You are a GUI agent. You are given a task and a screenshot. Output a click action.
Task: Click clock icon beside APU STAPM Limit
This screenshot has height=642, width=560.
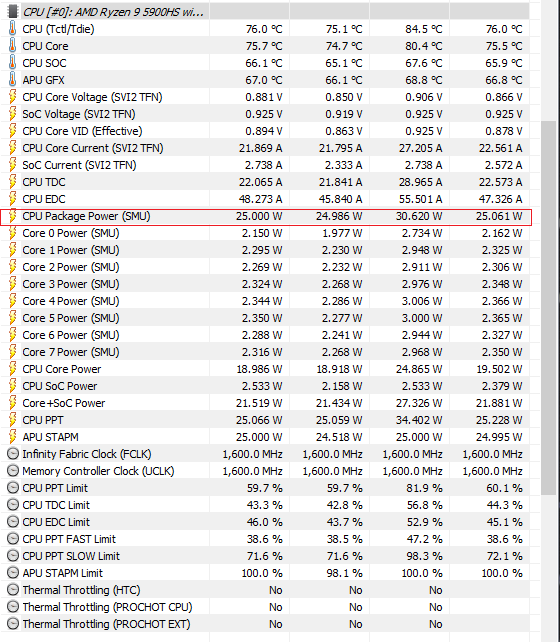pos(13,573)
